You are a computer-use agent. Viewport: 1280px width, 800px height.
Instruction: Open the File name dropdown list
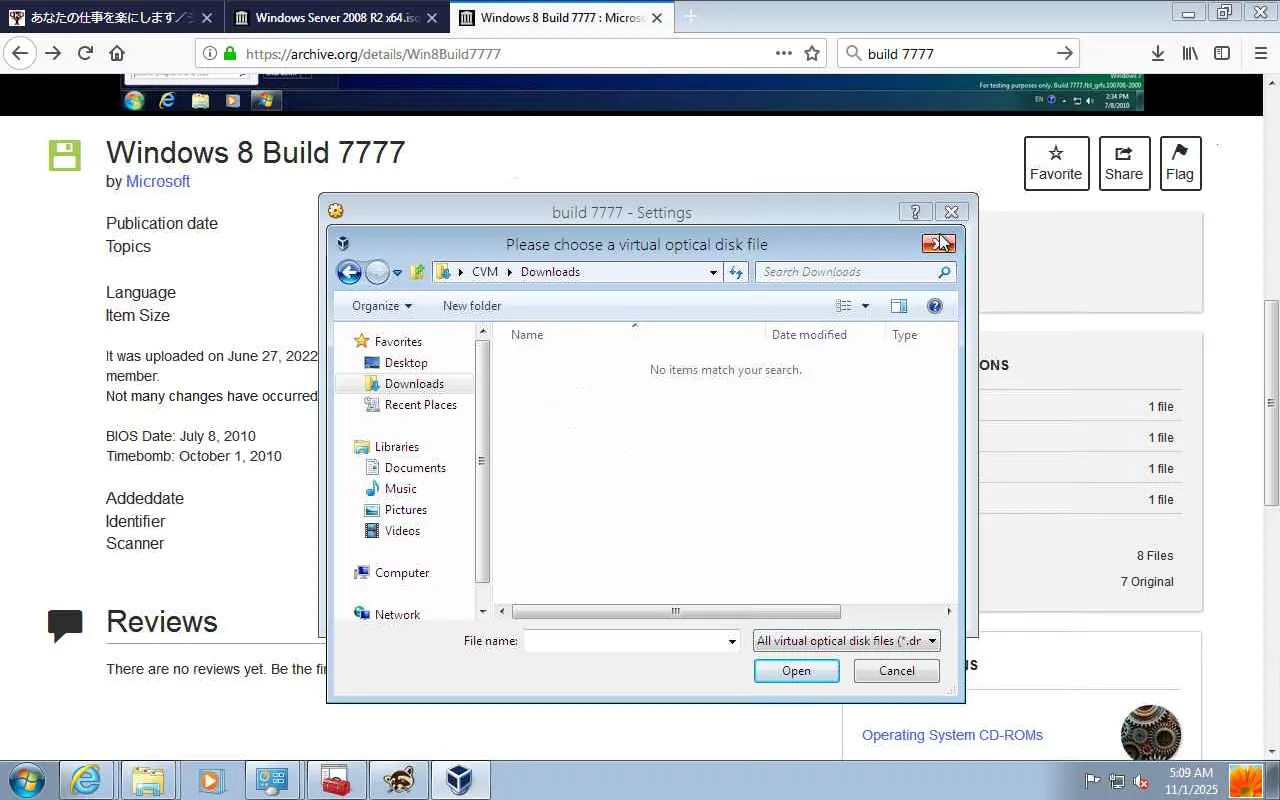(732, 641)
